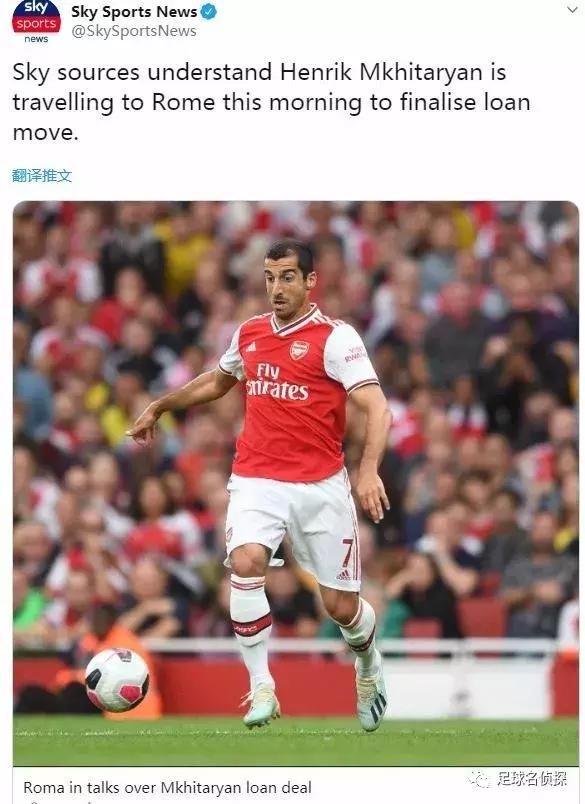
Task: Click the number 7 on shorts
Action: point(348,552)
